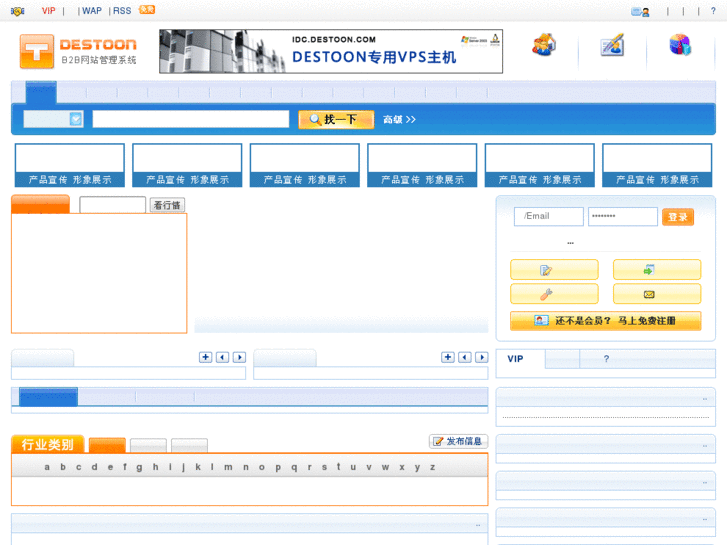
Task: Click the letter s index link
Action: pos(324,467)
